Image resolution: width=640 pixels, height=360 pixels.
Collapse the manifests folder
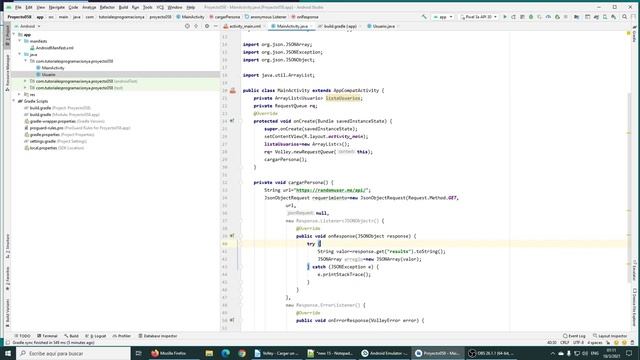pyautogui.click(x=20, y=41)
